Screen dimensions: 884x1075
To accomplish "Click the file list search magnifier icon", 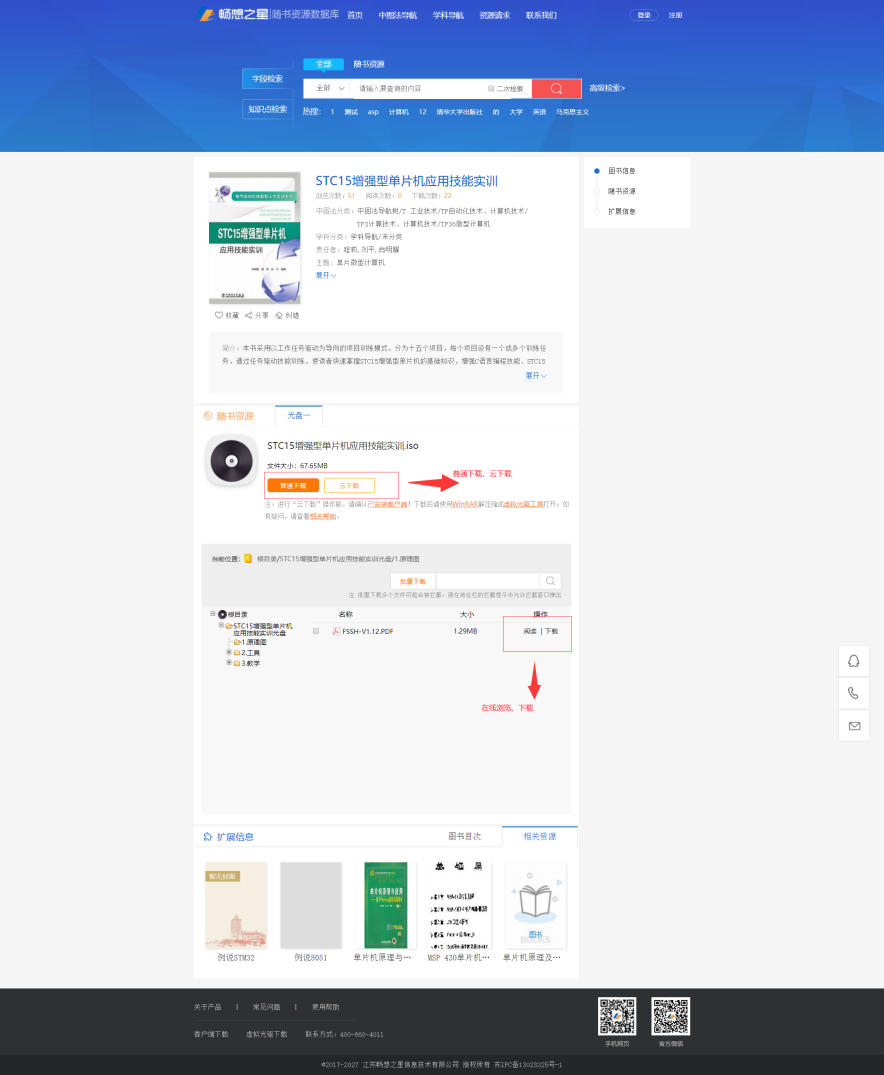I will tap(550, 581).
